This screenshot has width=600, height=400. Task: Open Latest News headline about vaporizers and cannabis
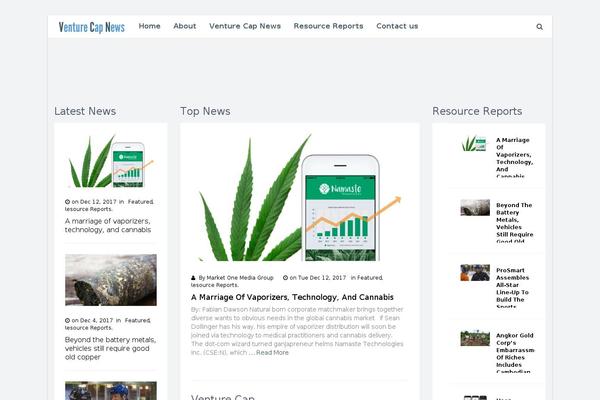[108, 225]
